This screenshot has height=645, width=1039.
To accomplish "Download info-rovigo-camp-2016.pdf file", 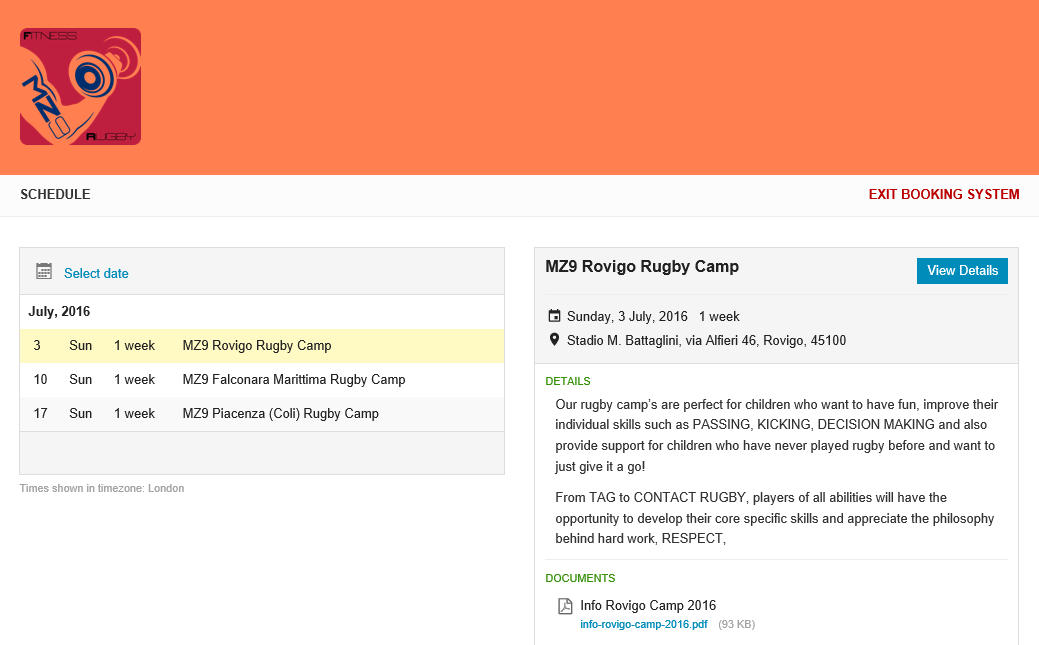I will pos(643,625).
